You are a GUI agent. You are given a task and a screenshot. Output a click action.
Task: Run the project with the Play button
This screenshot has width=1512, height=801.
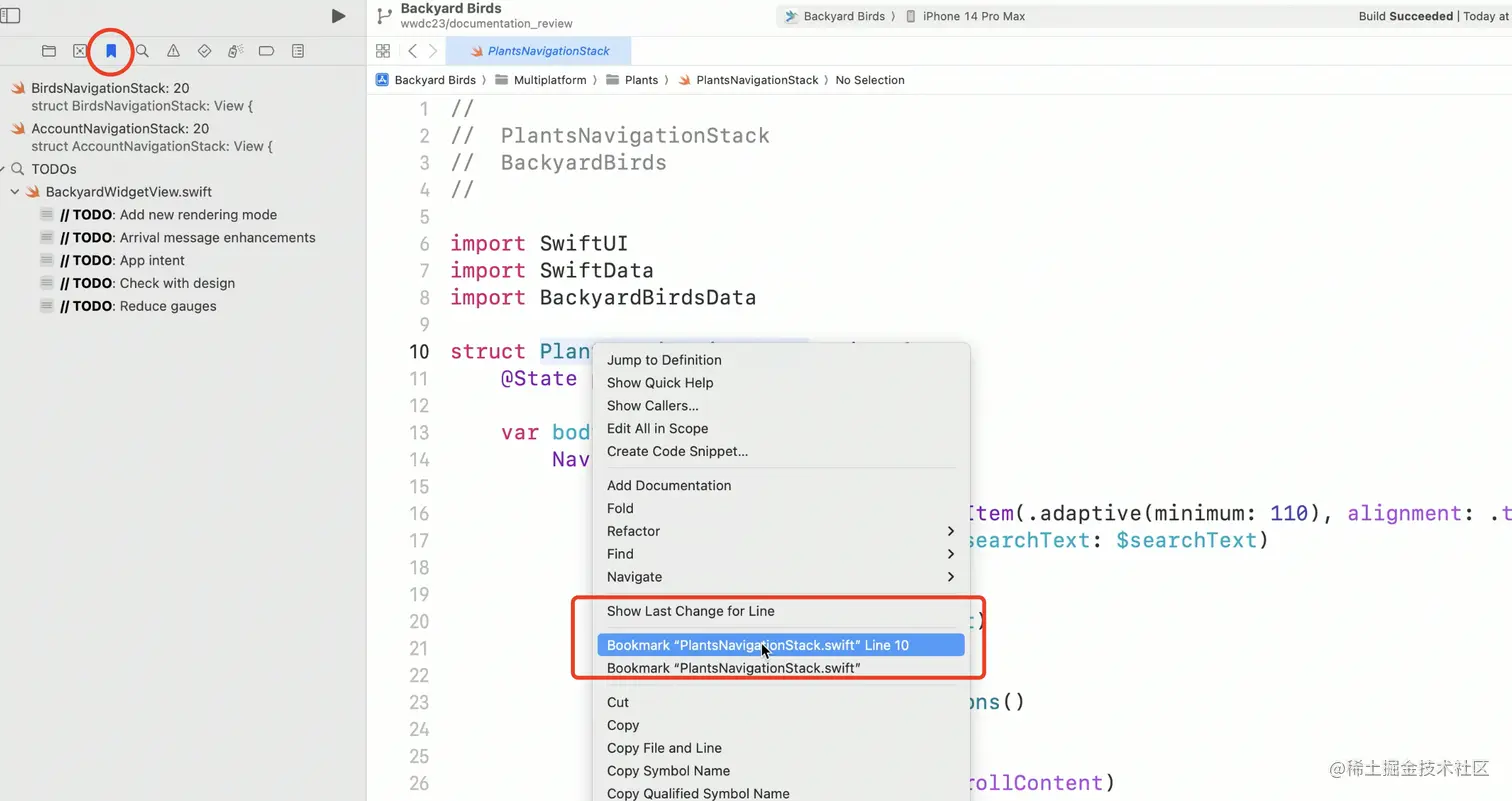(x=339, y=16)
